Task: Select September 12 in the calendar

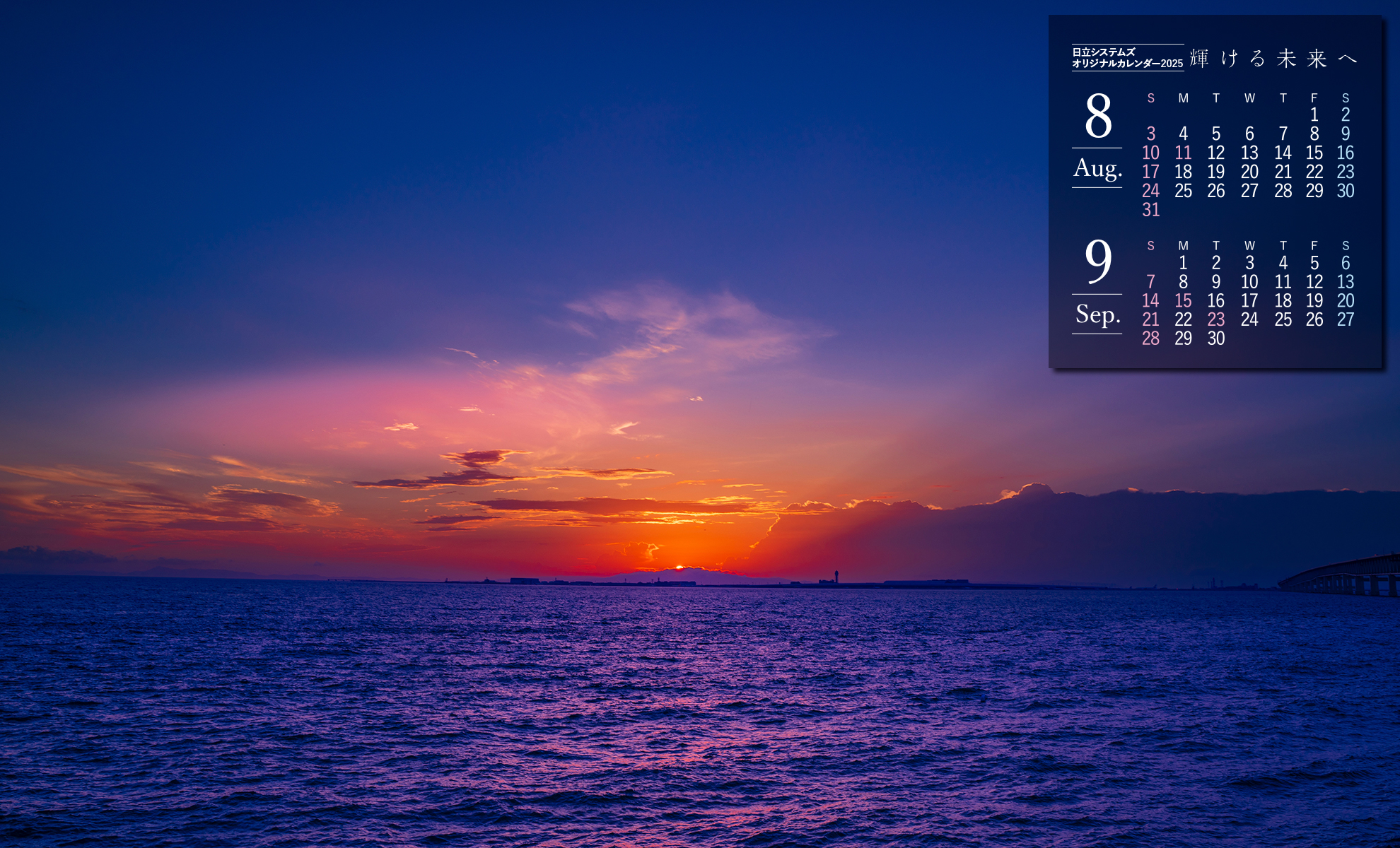Action: pos(1314,282)
